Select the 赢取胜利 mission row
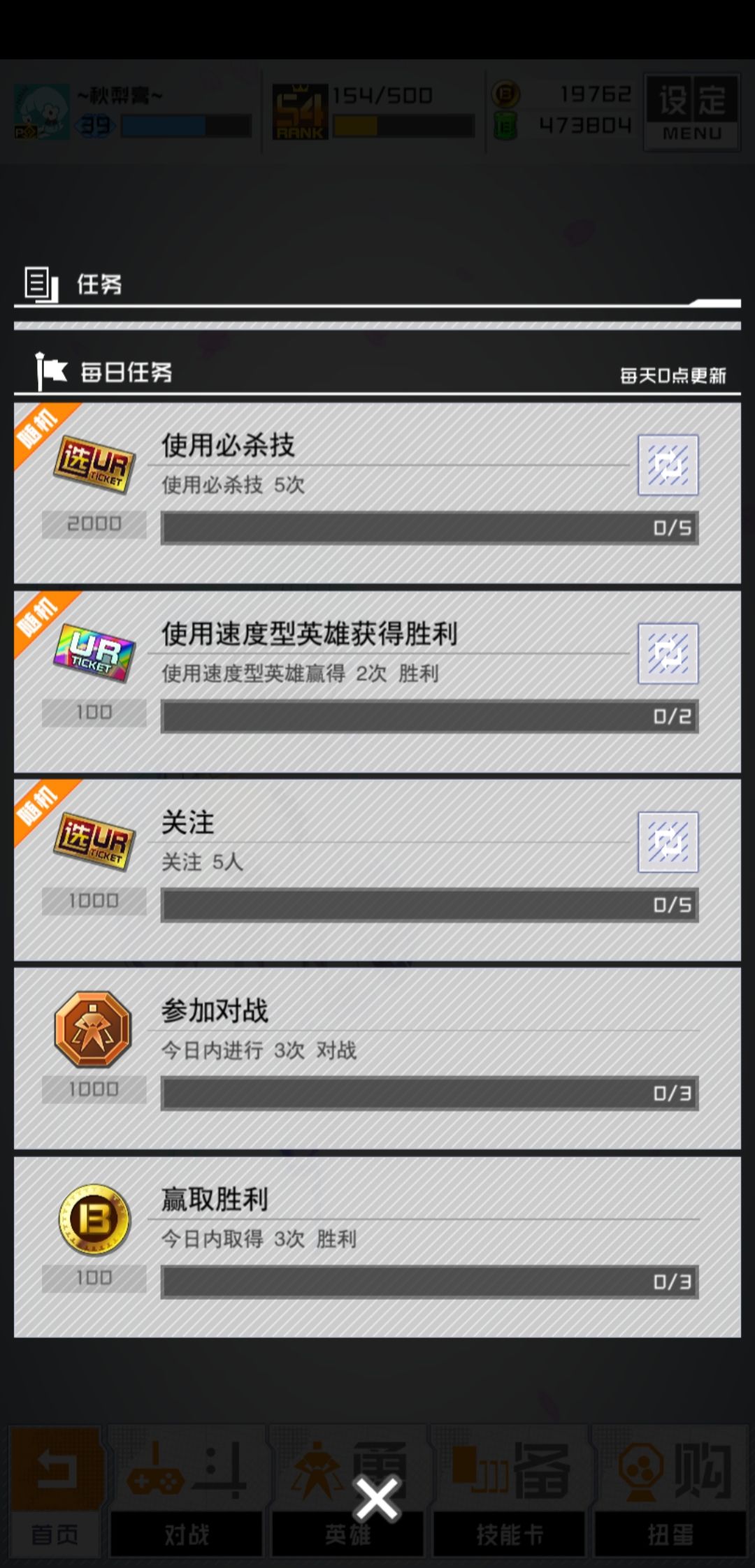The image size is (755, 1568). pos(377,1247)
